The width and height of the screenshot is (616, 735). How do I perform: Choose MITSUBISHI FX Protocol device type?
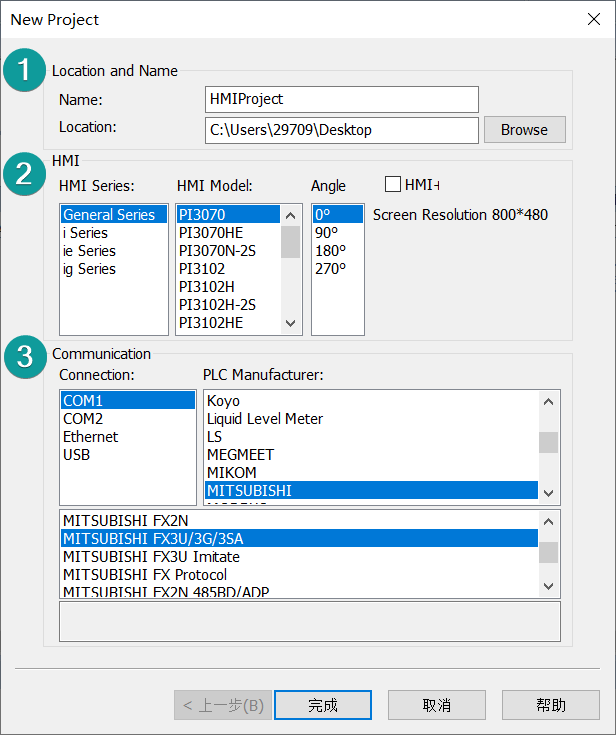(145, 575)
